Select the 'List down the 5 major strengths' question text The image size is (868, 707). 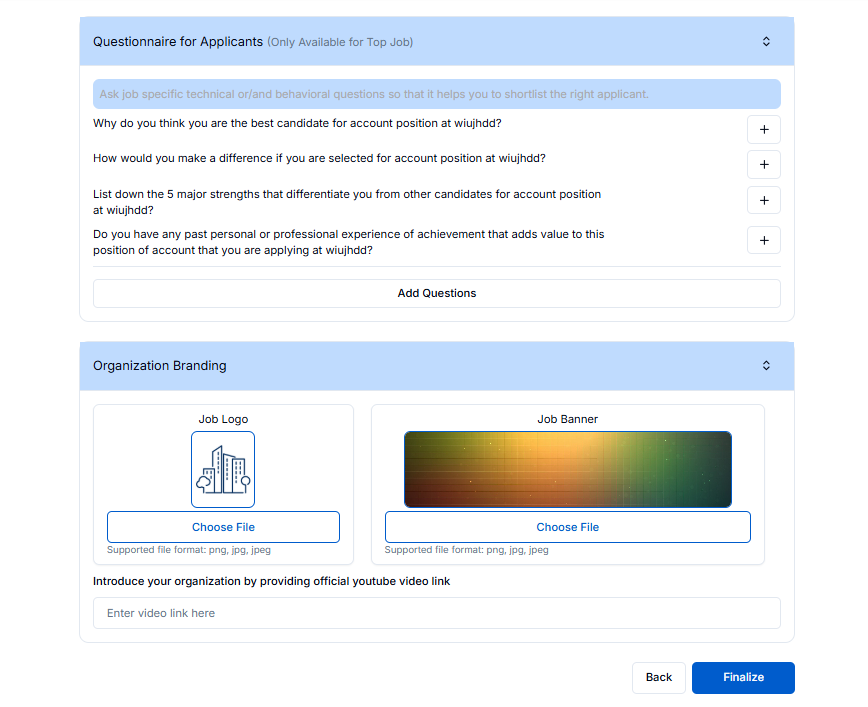tap(347, 202)
